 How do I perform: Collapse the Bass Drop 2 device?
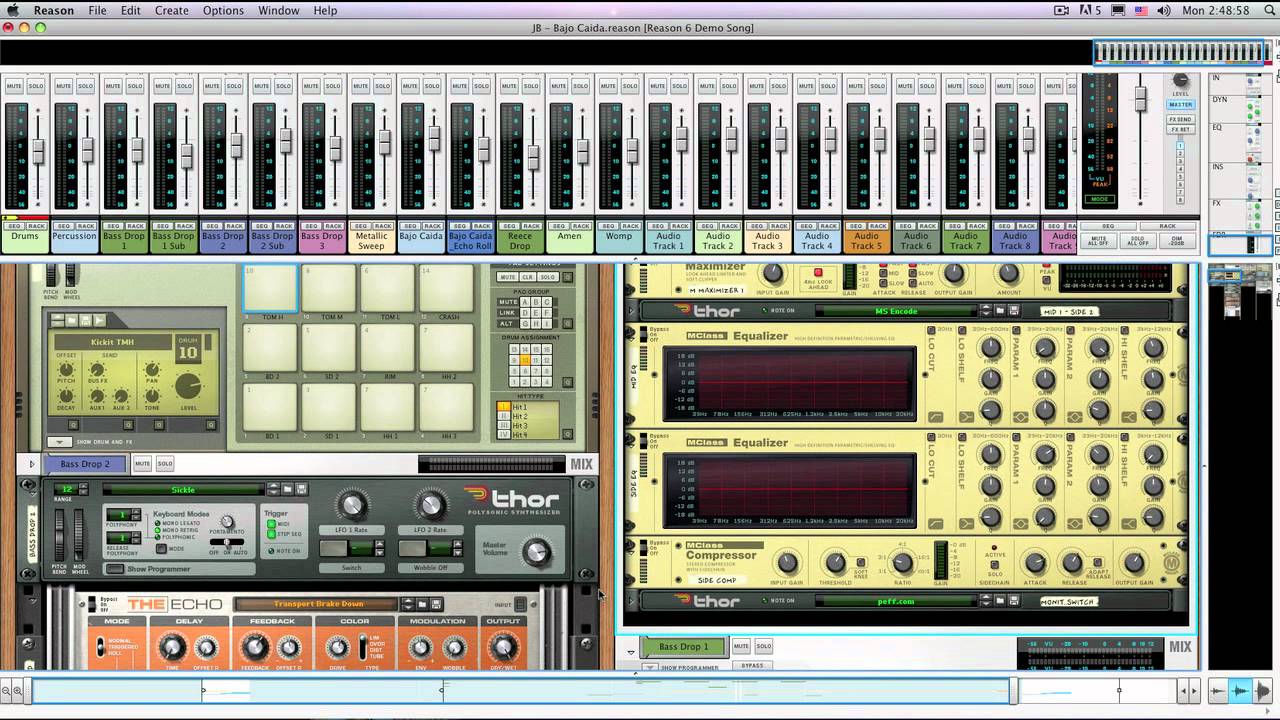coord(32,464)
